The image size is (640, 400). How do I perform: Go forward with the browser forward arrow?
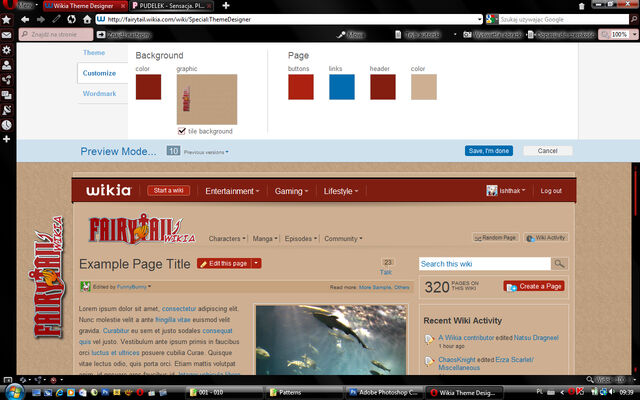[x=40, y=19]
